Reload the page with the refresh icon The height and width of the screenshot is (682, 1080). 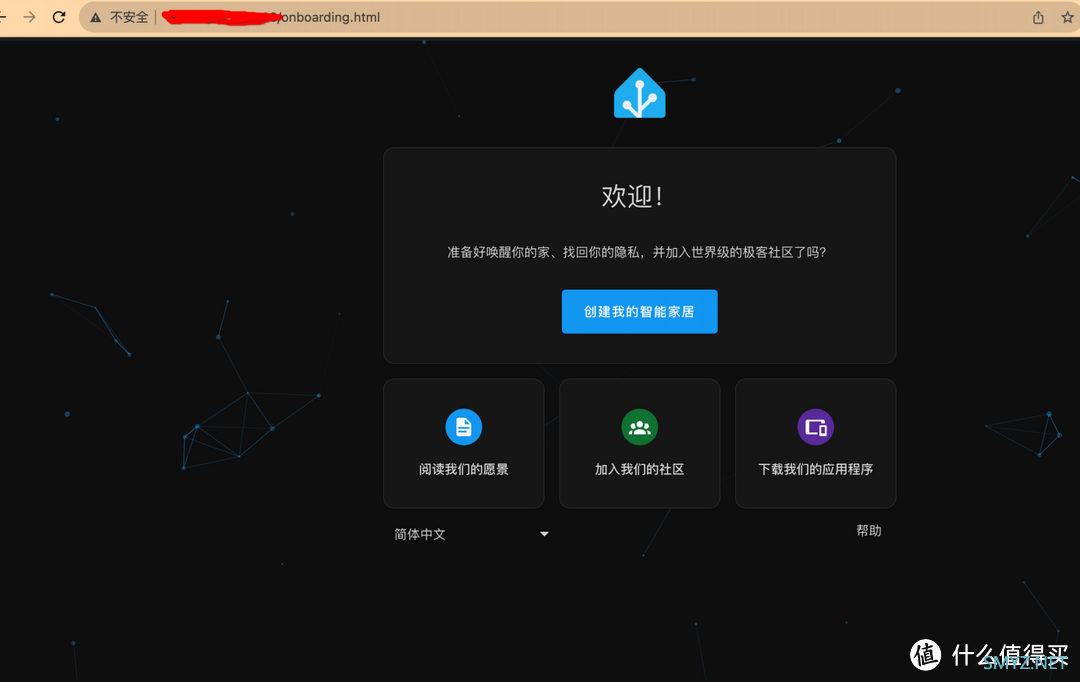[59, 17]
